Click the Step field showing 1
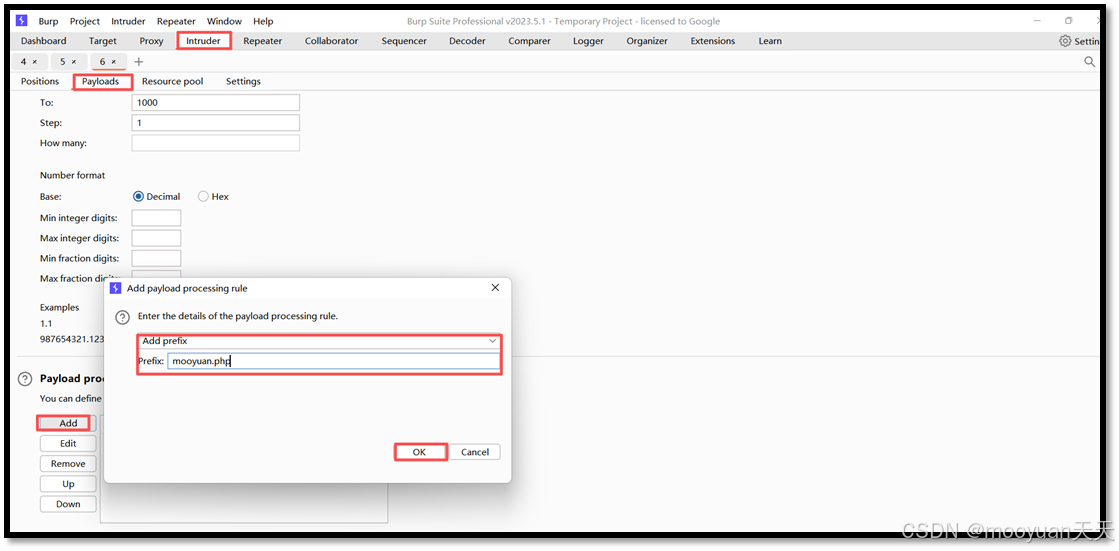1119x551 pixels. 216,123
